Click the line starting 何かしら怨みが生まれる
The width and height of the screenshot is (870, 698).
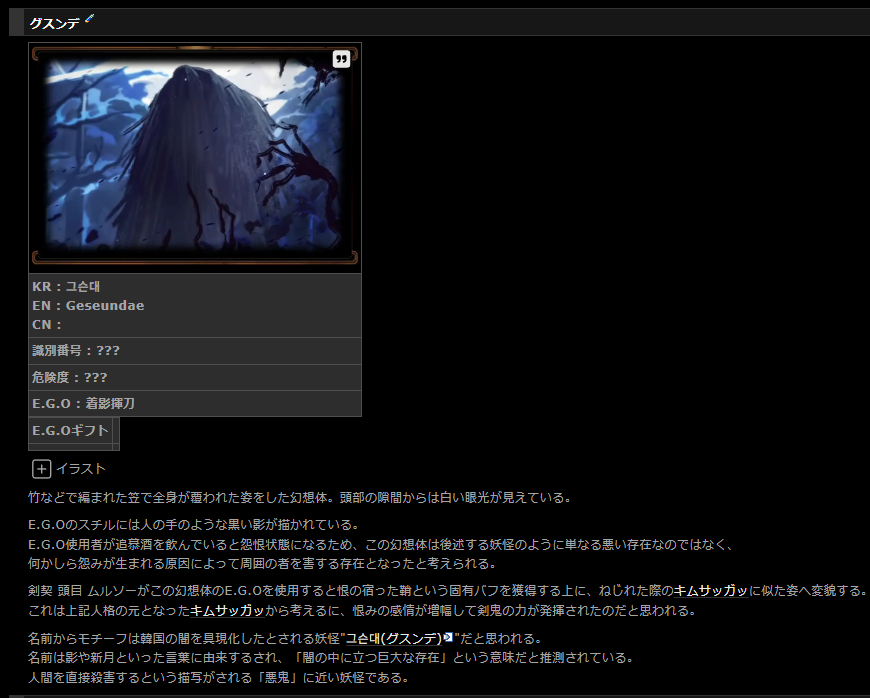pos(262,564)
